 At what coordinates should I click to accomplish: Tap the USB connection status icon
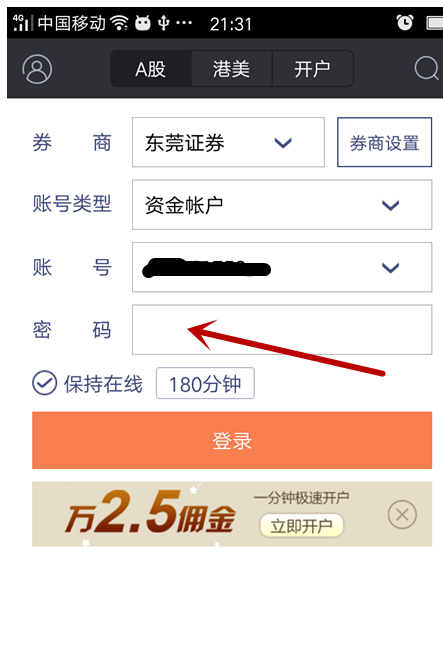164,23
